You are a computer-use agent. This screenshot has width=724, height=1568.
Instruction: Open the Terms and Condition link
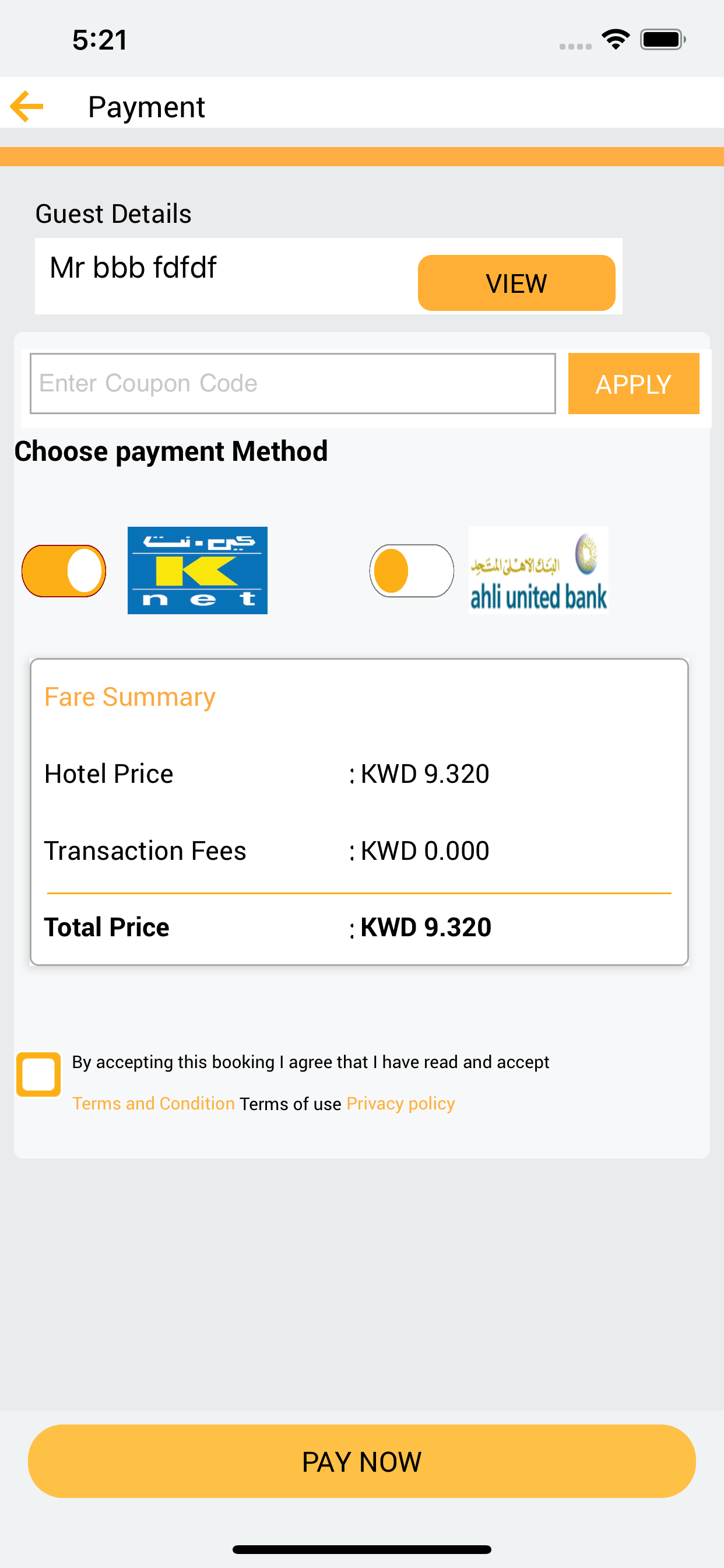coord(153,1104)
